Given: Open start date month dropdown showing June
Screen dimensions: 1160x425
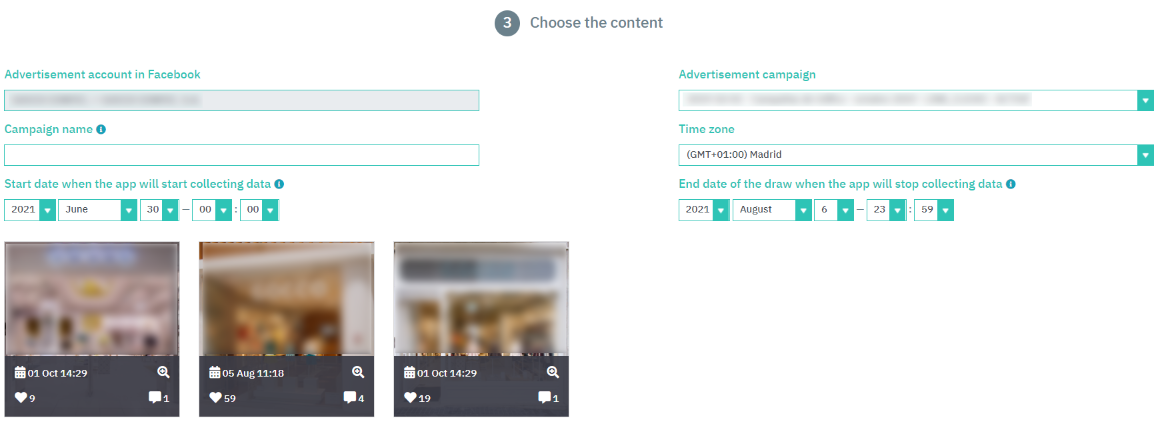Looking at the screenshot, I should (98, 210).
